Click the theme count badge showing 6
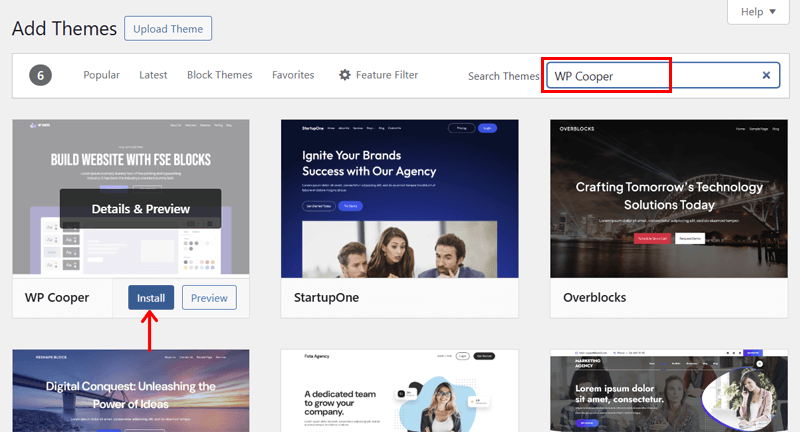The width and height of the screenshot is (800, 432). (40, 75)
